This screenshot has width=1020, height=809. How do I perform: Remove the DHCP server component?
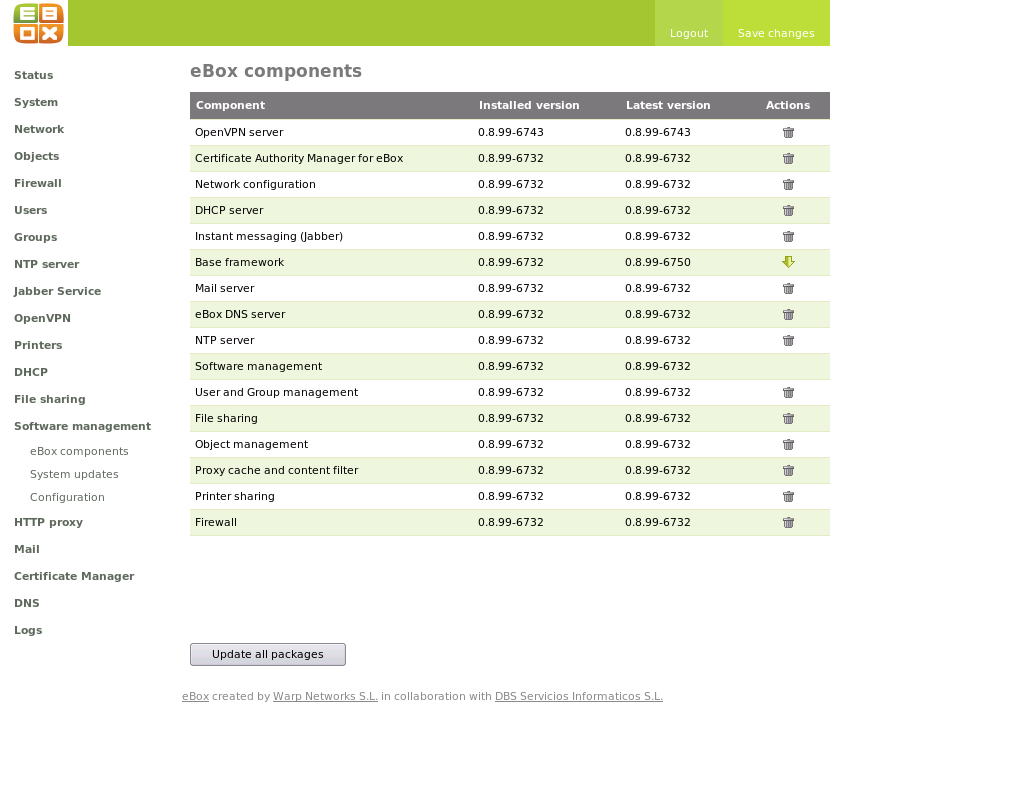[788, 211]
